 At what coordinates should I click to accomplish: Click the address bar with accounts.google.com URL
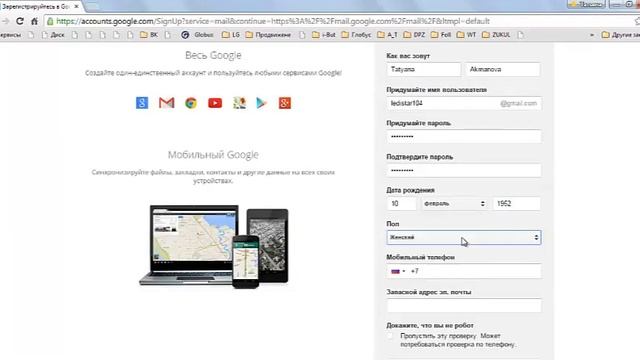click(339, 21)
